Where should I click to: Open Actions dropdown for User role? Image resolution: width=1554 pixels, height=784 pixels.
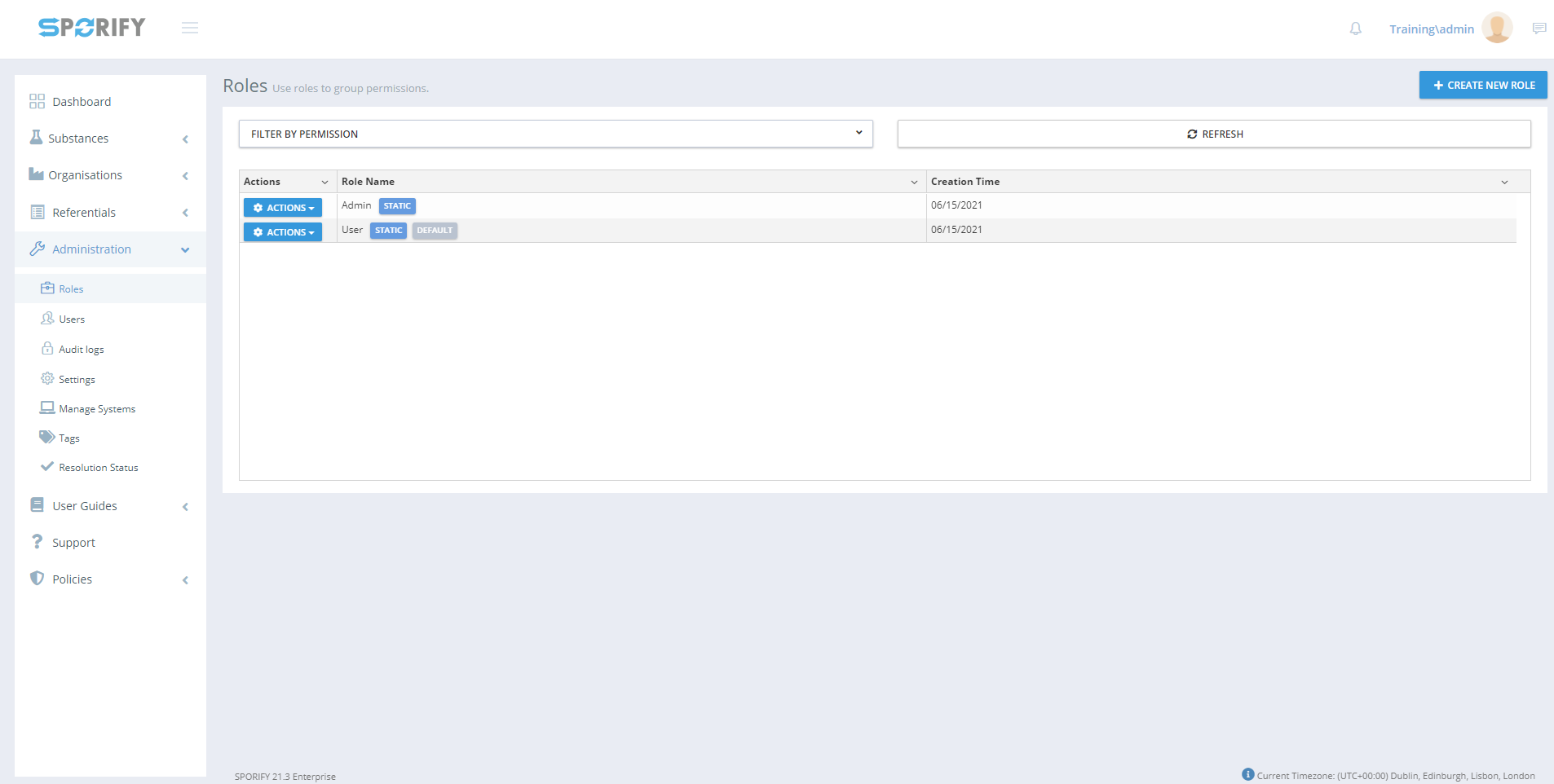pos(283,232)
